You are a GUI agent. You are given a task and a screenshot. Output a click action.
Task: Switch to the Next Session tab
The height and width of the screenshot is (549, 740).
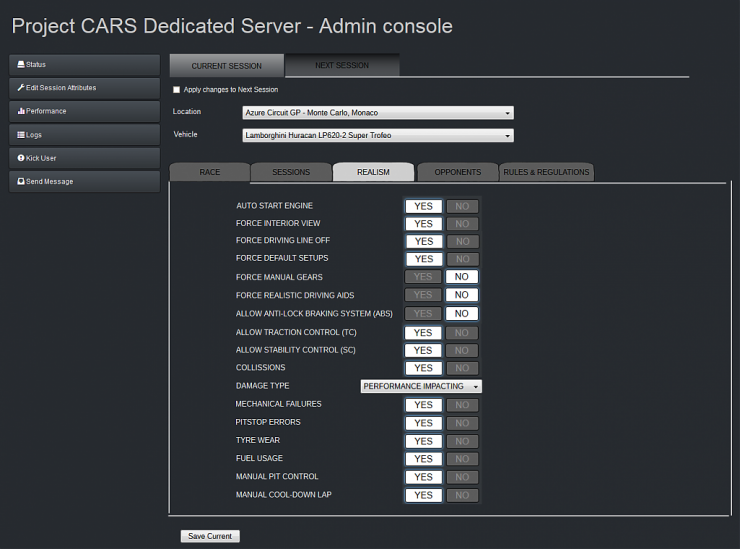342,65
